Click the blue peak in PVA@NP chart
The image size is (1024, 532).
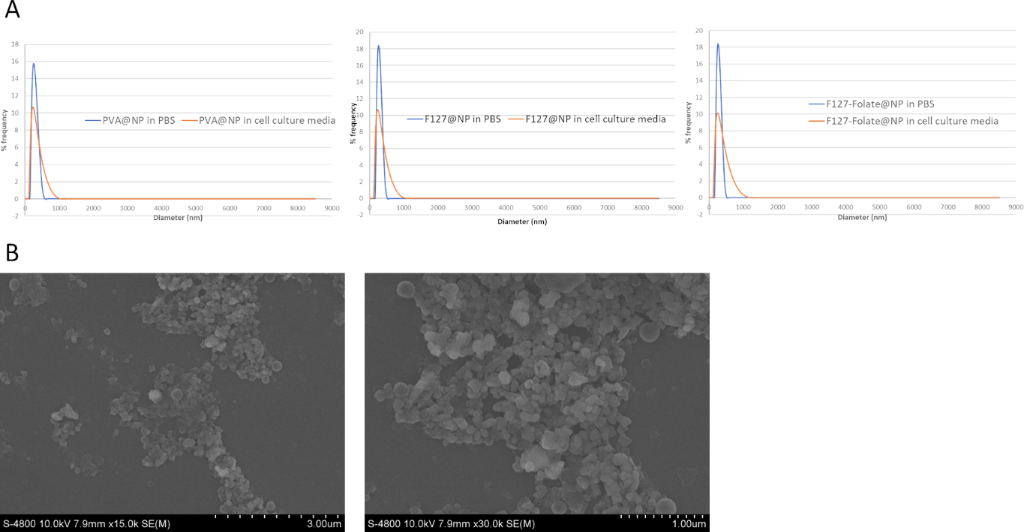[34, 66]
